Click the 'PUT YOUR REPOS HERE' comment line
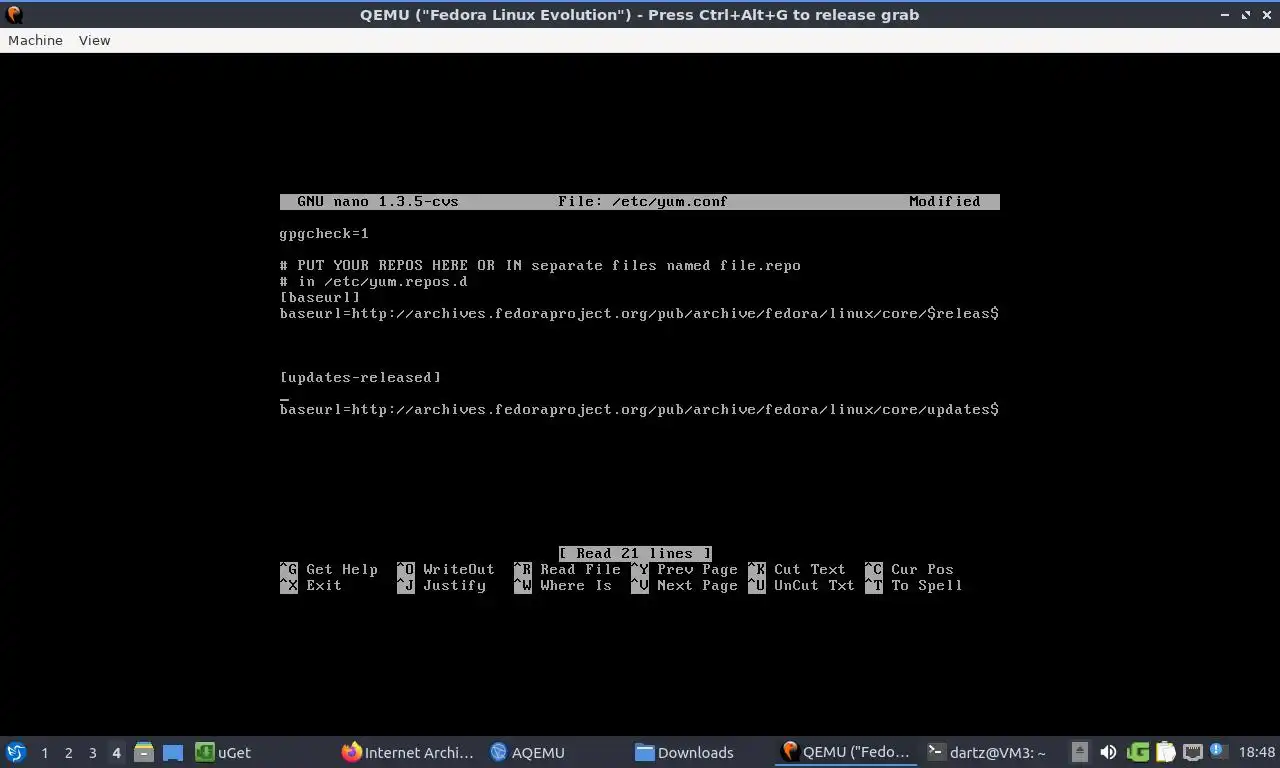The image size is (1280, 768). pos(540,265)
